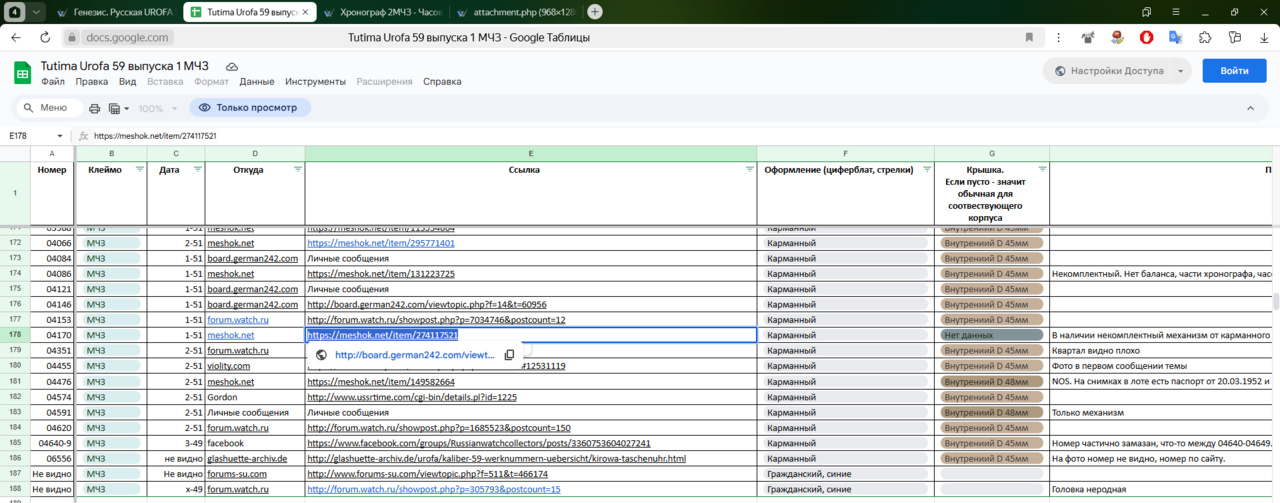Open the browser downloads icon
The width and height of the screenshot is (1280, 503).
[1264, 37]
